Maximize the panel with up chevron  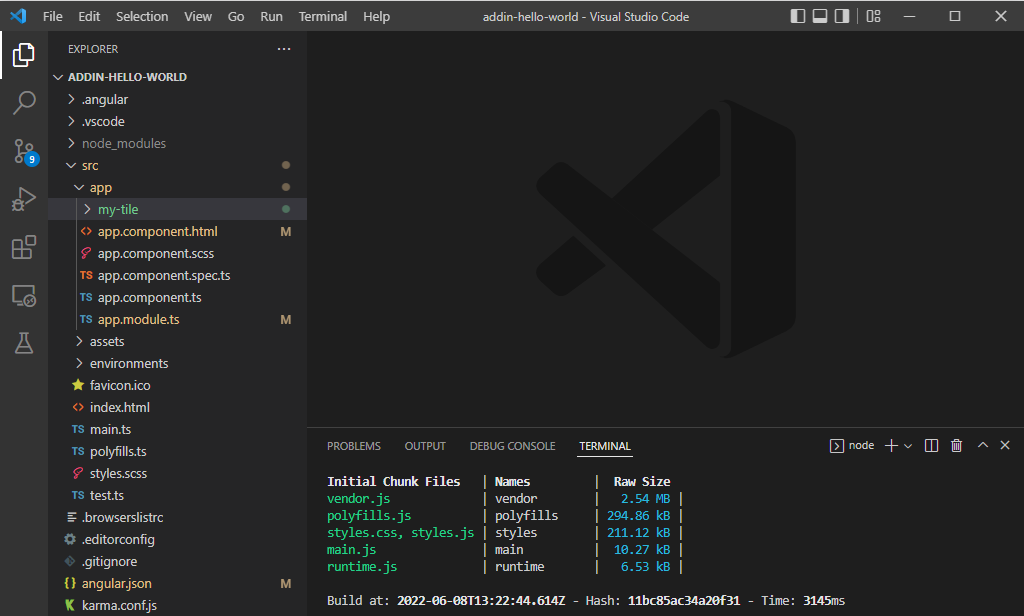coord(982,445)
